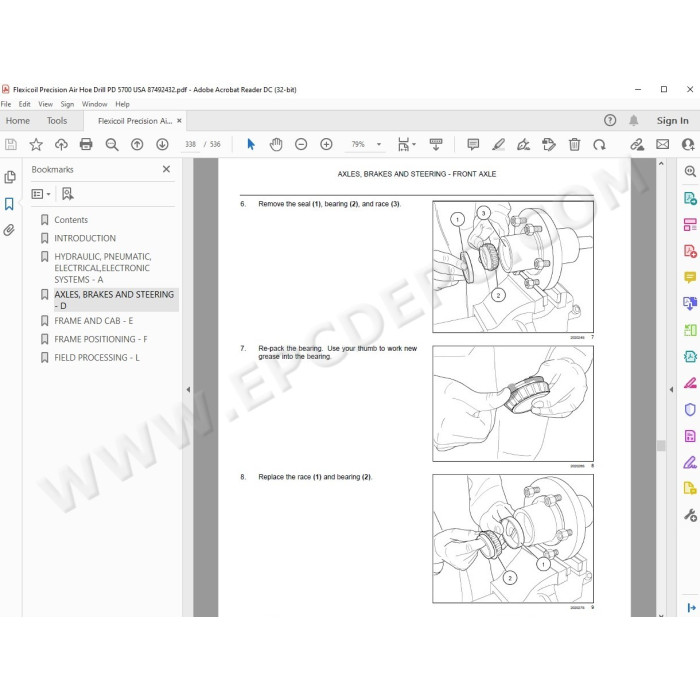Click the share with others icon
This screenshot has height=700, width=700.
tap(688, 144)
